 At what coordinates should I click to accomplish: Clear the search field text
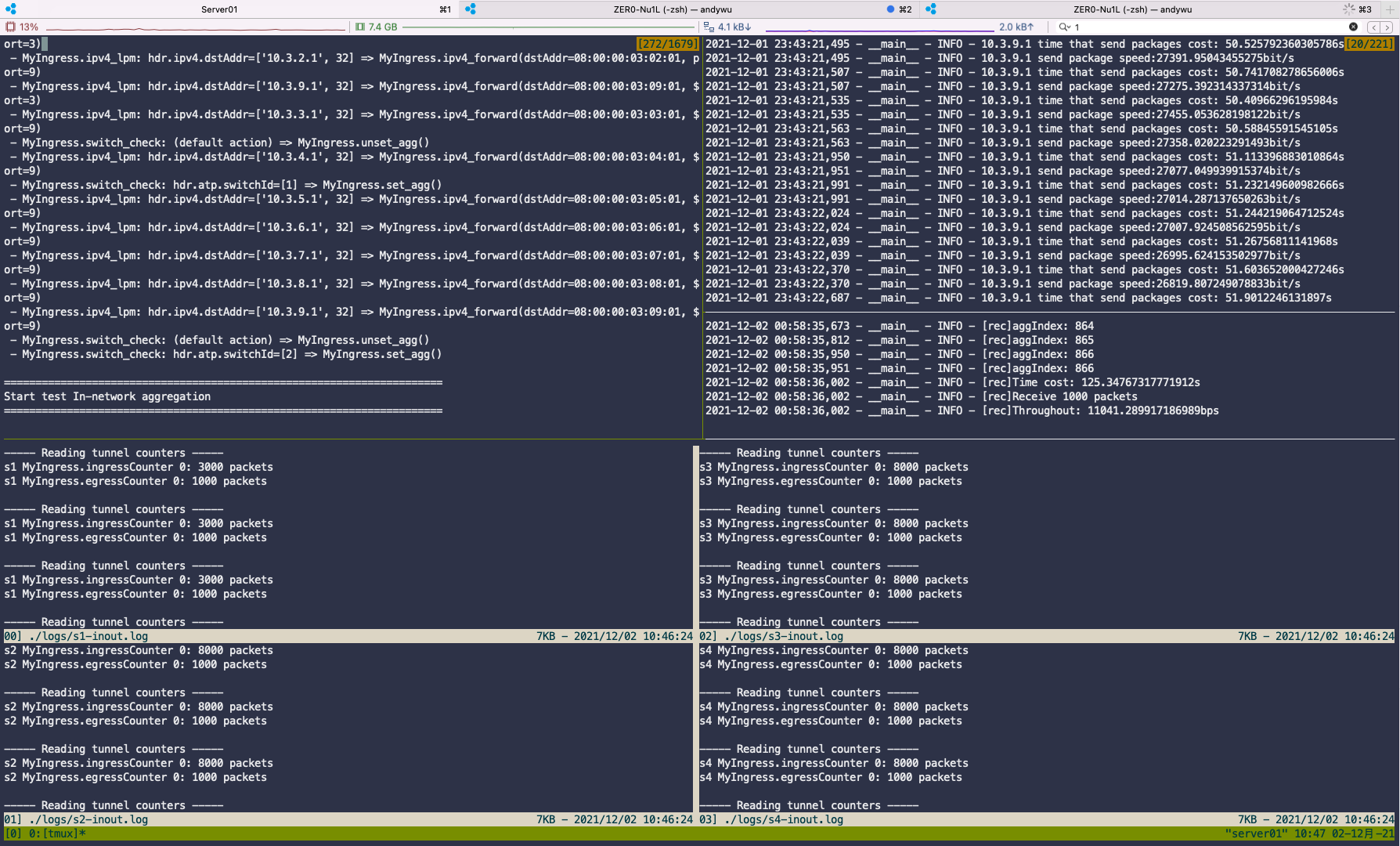(1353, 27)
